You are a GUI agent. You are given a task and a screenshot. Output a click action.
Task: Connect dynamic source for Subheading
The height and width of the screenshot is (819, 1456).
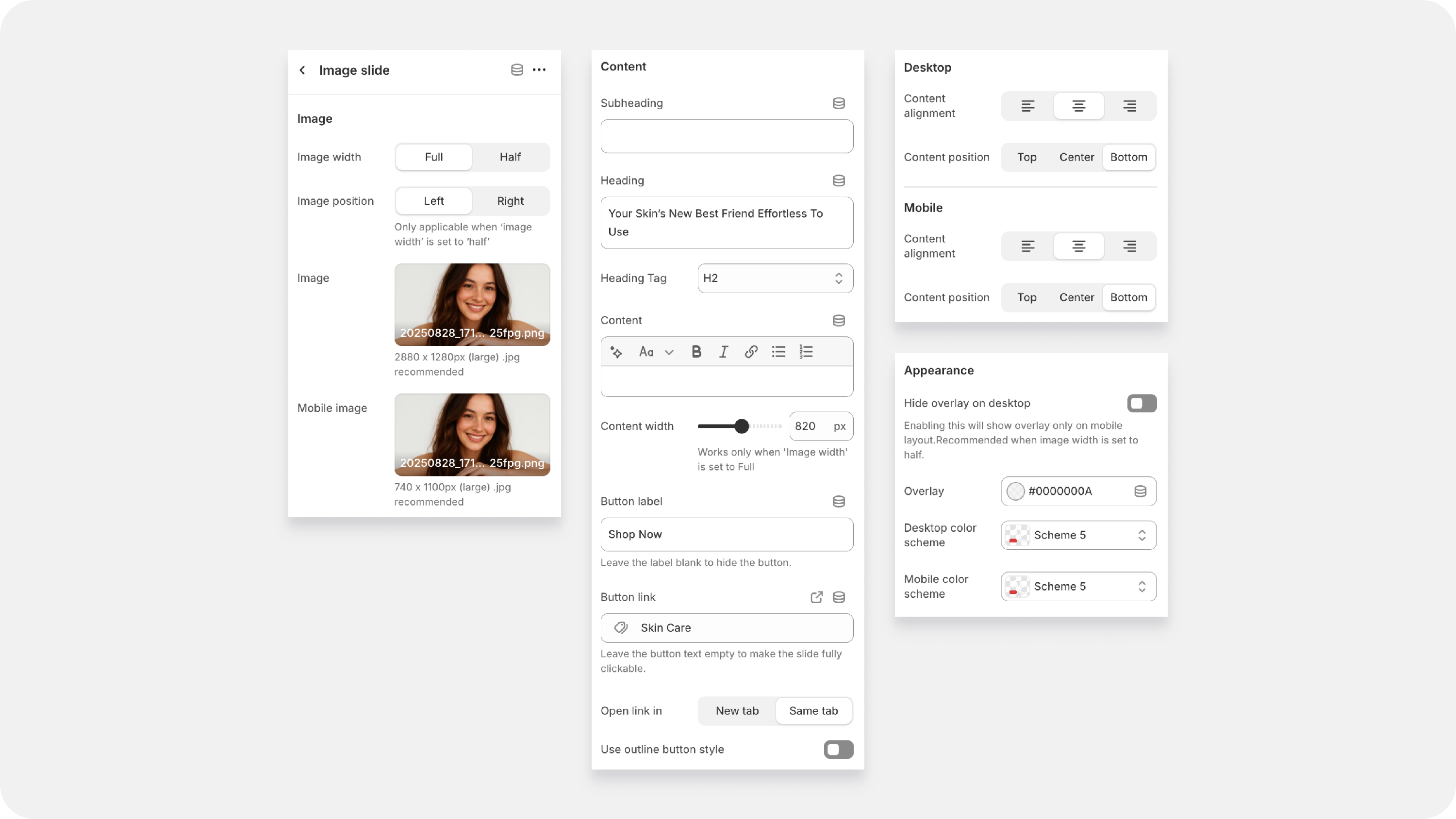pos(839,103)
